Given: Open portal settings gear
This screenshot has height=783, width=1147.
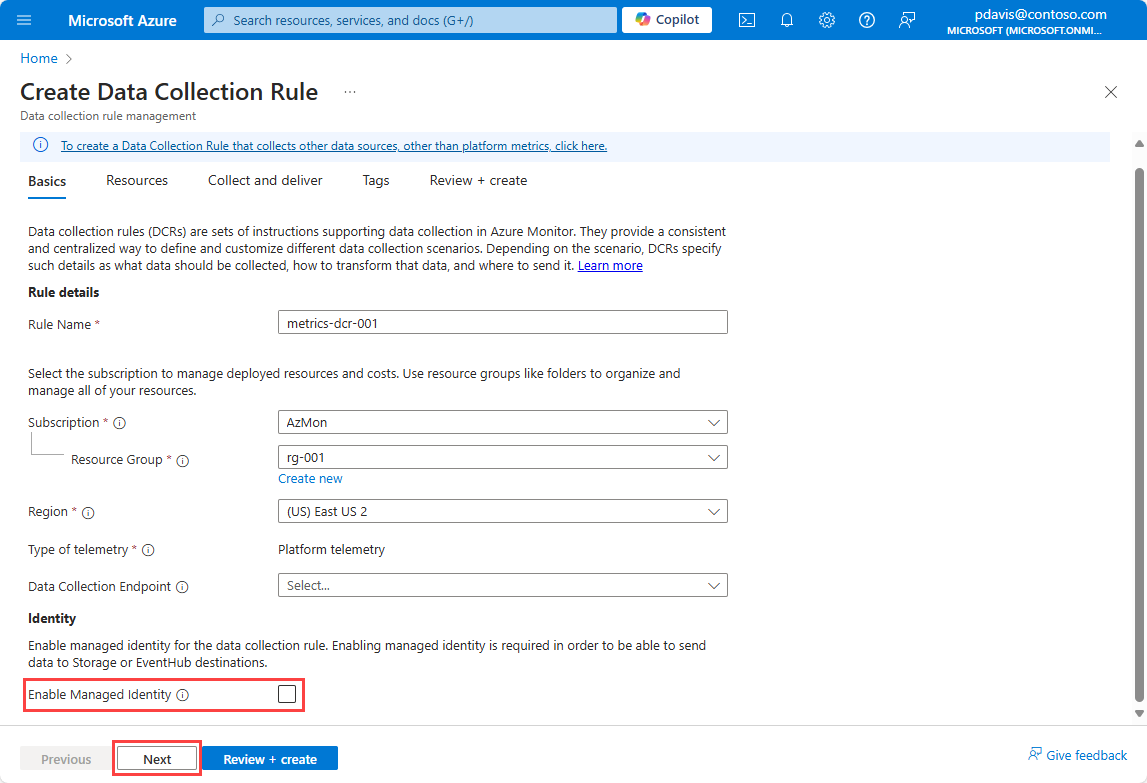Looking at the screenshot, I should (x=827, y=20).
